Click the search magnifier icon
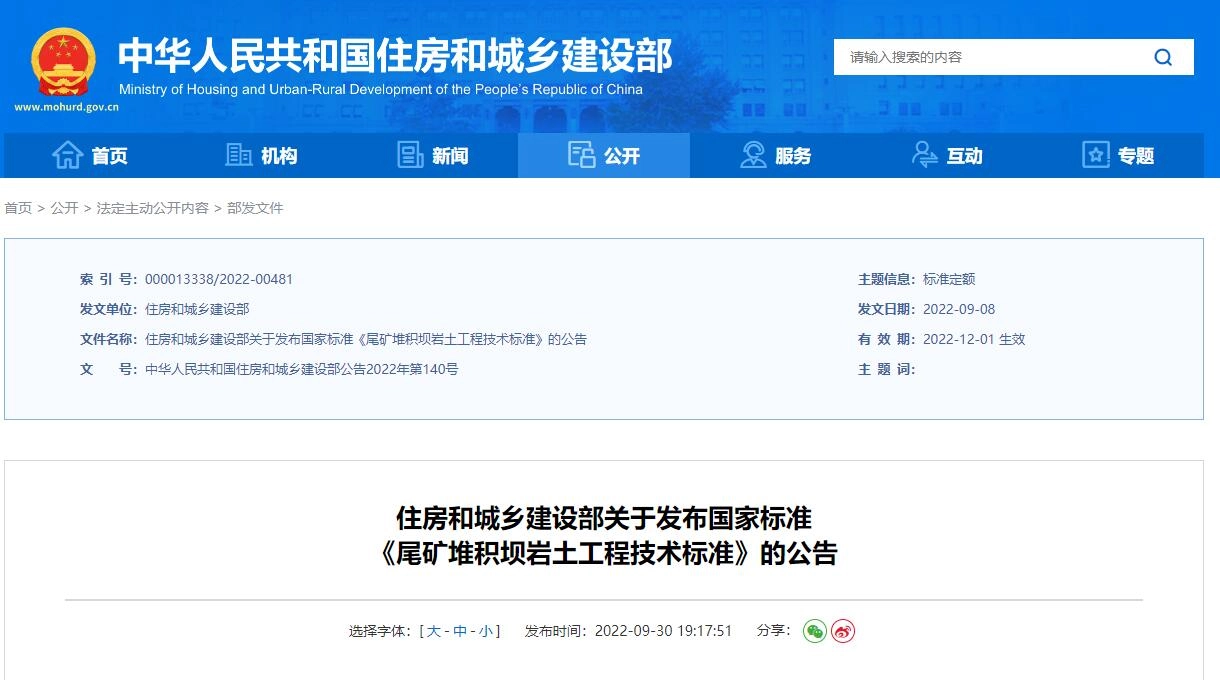Image resolution: width=1220 pixels, height=680 pixels. [x=1162, y=57]
